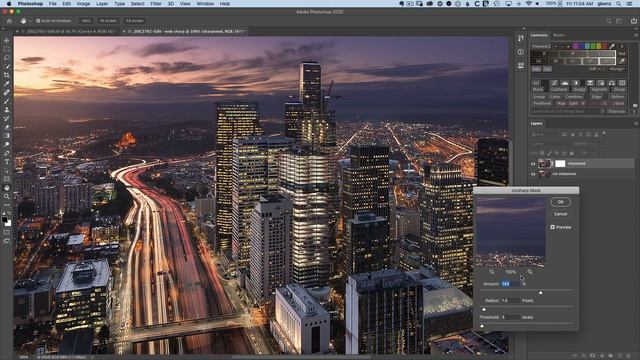Select the Lasso tool
640x360 pixels.
7,58
